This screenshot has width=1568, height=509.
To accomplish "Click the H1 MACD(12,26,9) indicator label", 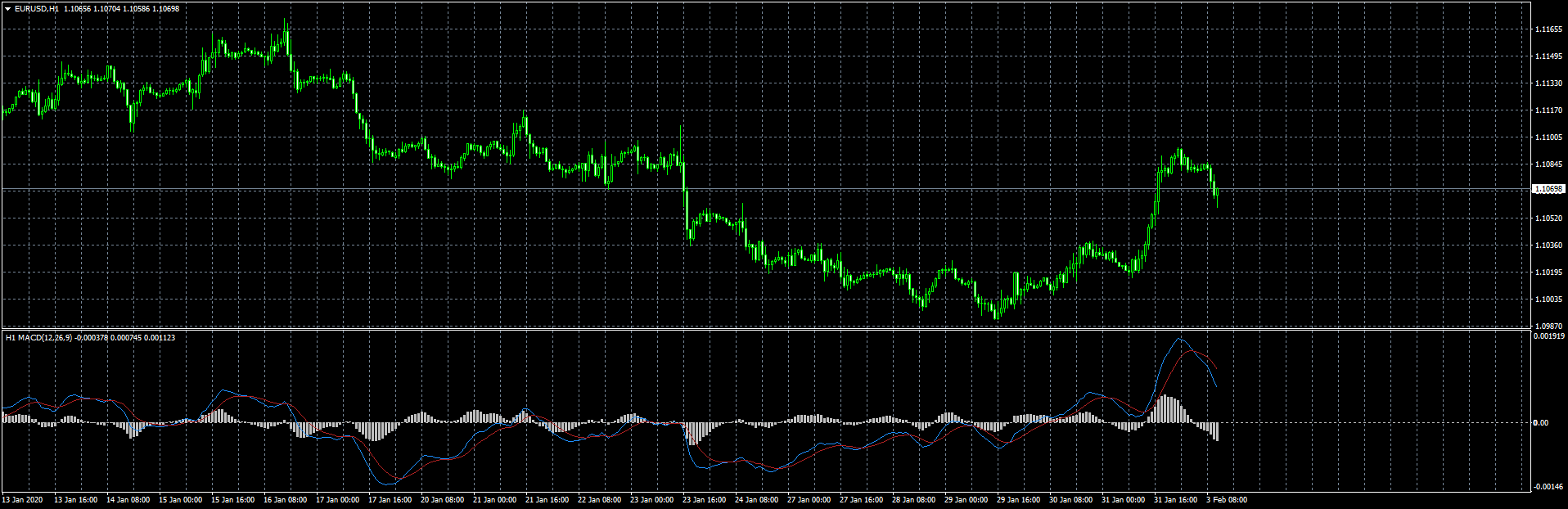I will click(x=38, y=337).
